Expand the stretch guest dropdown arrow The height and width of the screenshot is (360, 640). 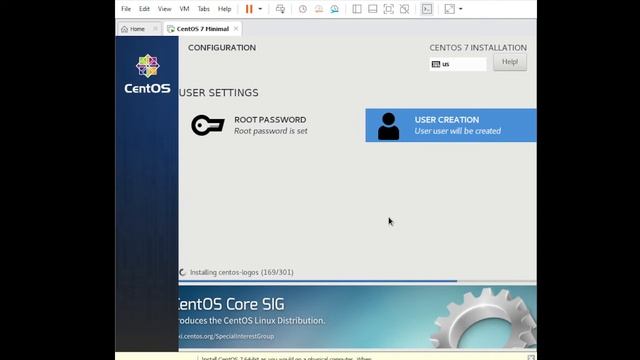coord(461,9)
